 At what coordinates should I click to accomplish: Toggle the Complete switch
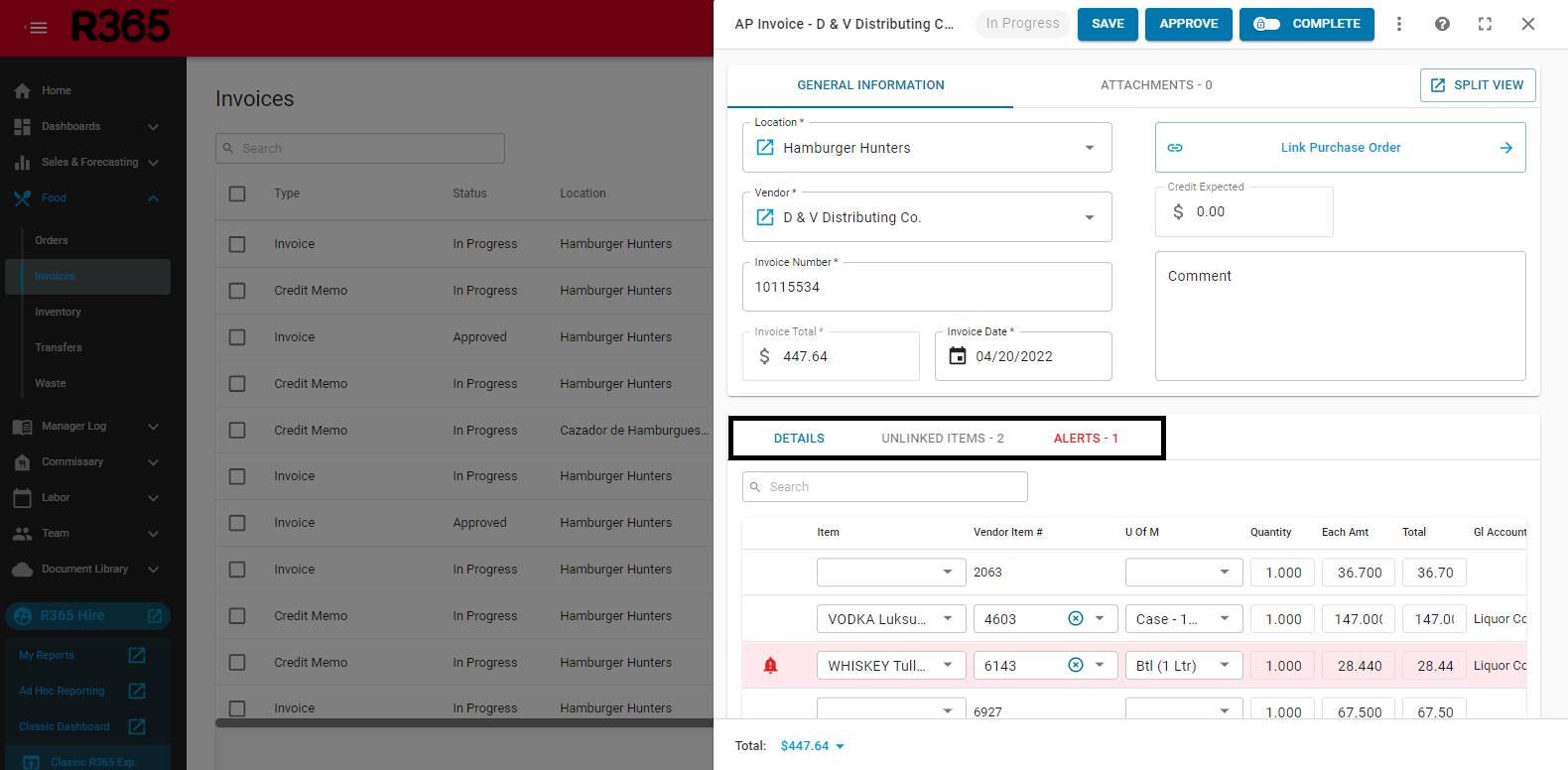[1267, 24]
